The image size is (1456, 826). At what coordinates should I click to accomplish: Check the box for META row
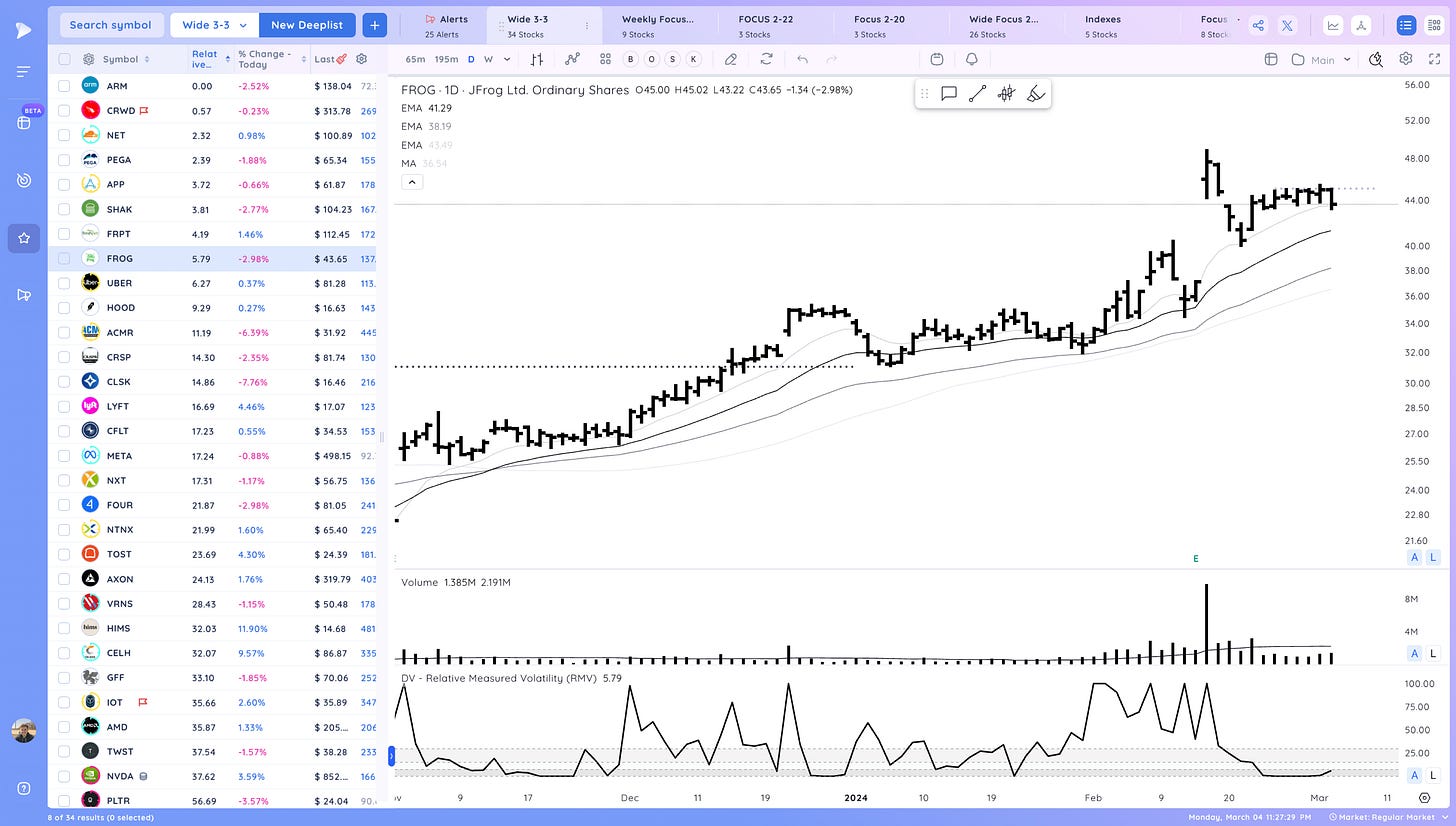tap(64, 455)
